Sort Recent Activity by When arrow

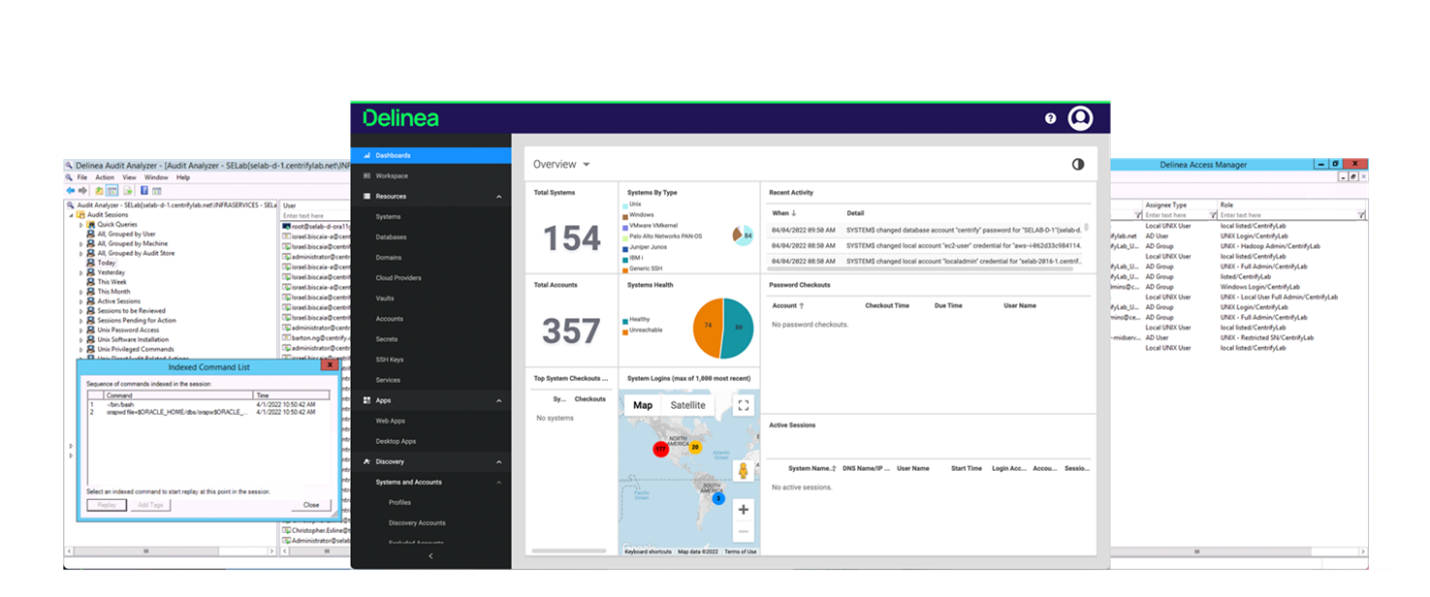(x=794, y=213)
